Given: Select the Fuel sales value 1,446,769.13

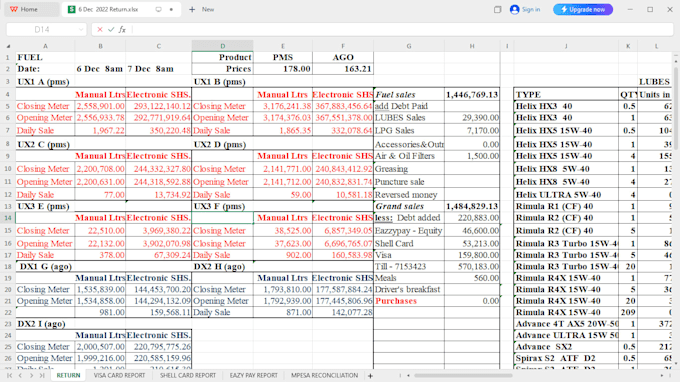Looking at the screenshot, I should pyautogui.click(x=472, y=95).
